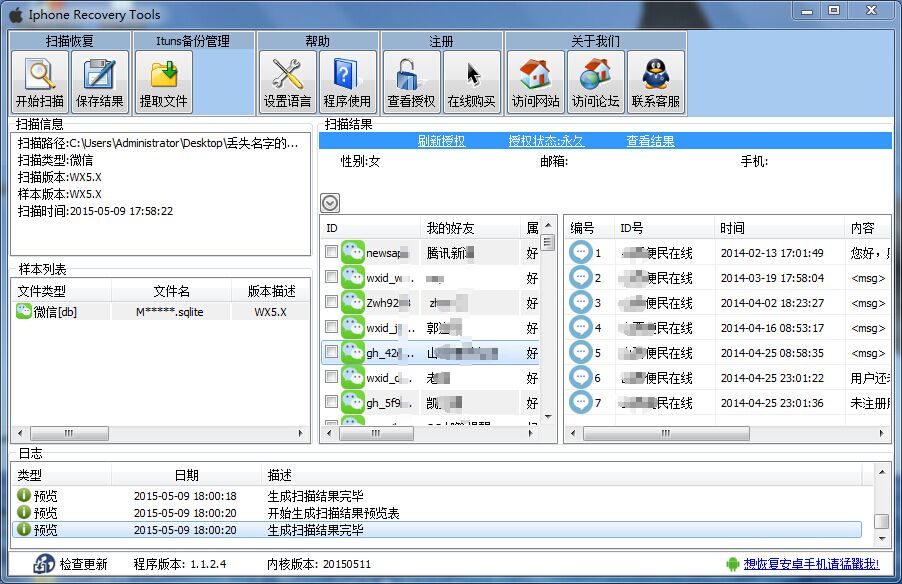The height and width of the screenshot is (584, 902).
Task: Select the checkbox for gh_42
Action: (x=331, y=352)
